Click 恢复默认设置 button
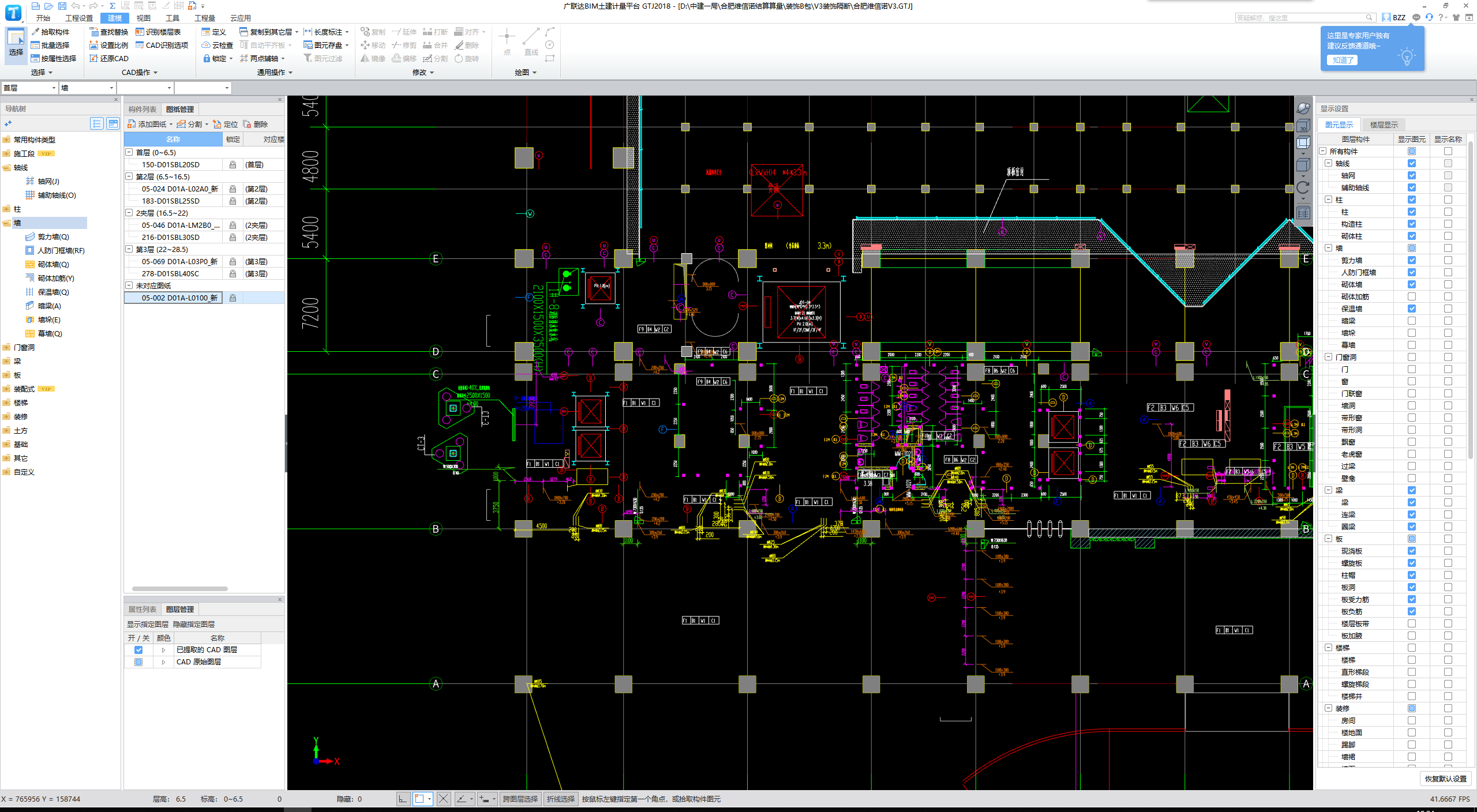This screenshot has height=812, width=1477. point(1445,779)
